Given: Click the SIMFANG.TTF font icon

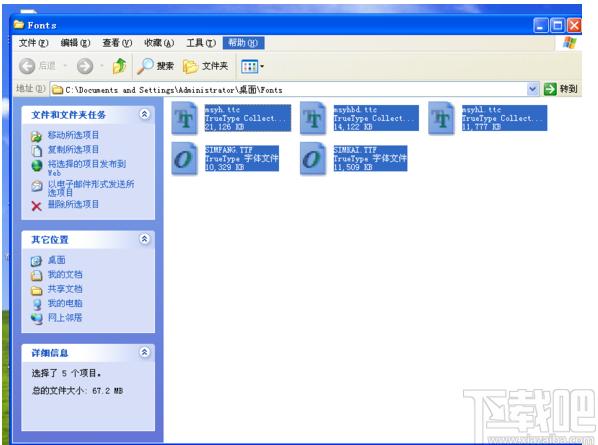Looking at the screenshot, I should (x=185, y=159).
